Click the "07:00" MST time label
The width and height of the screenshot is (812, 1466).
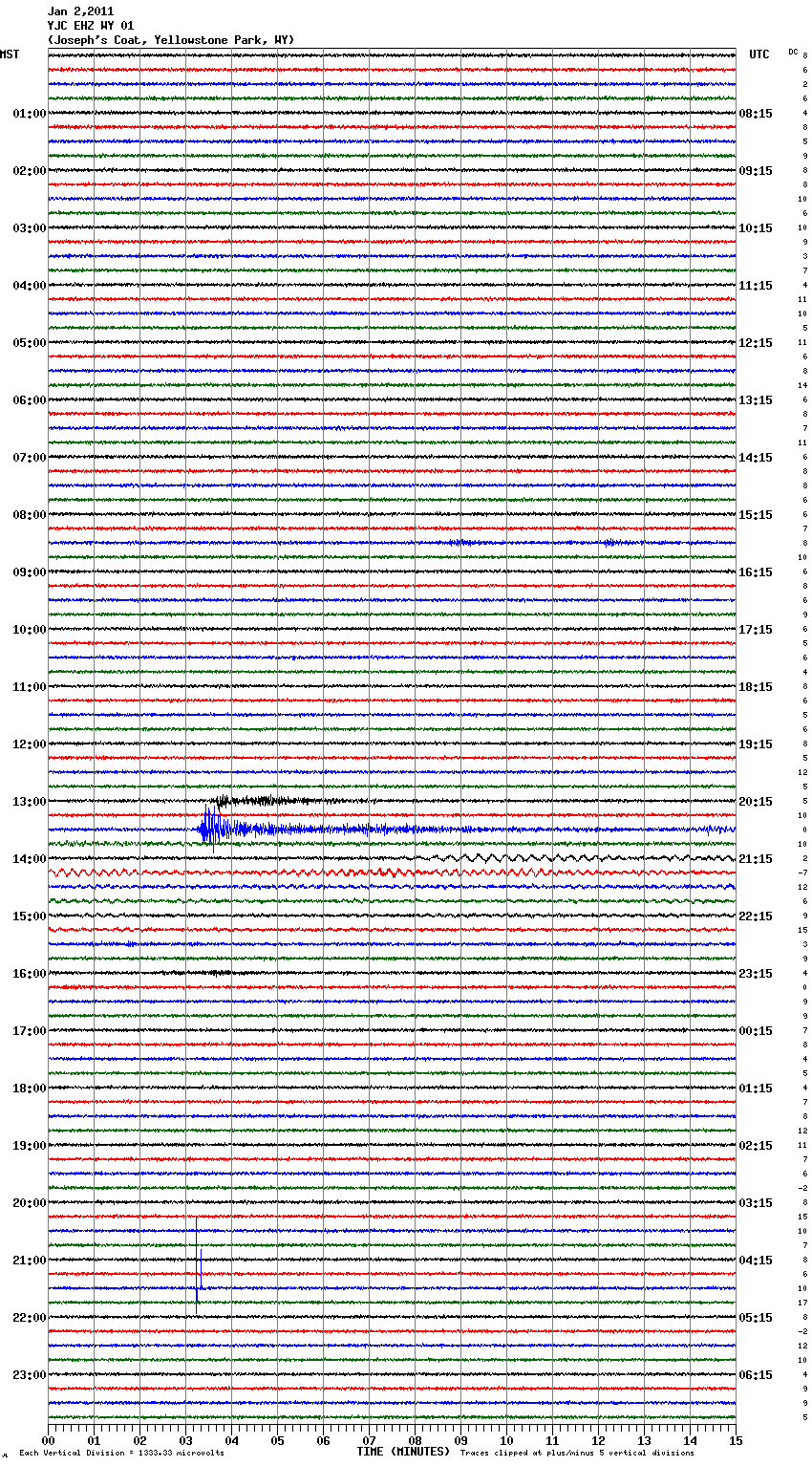click(30, 458)
